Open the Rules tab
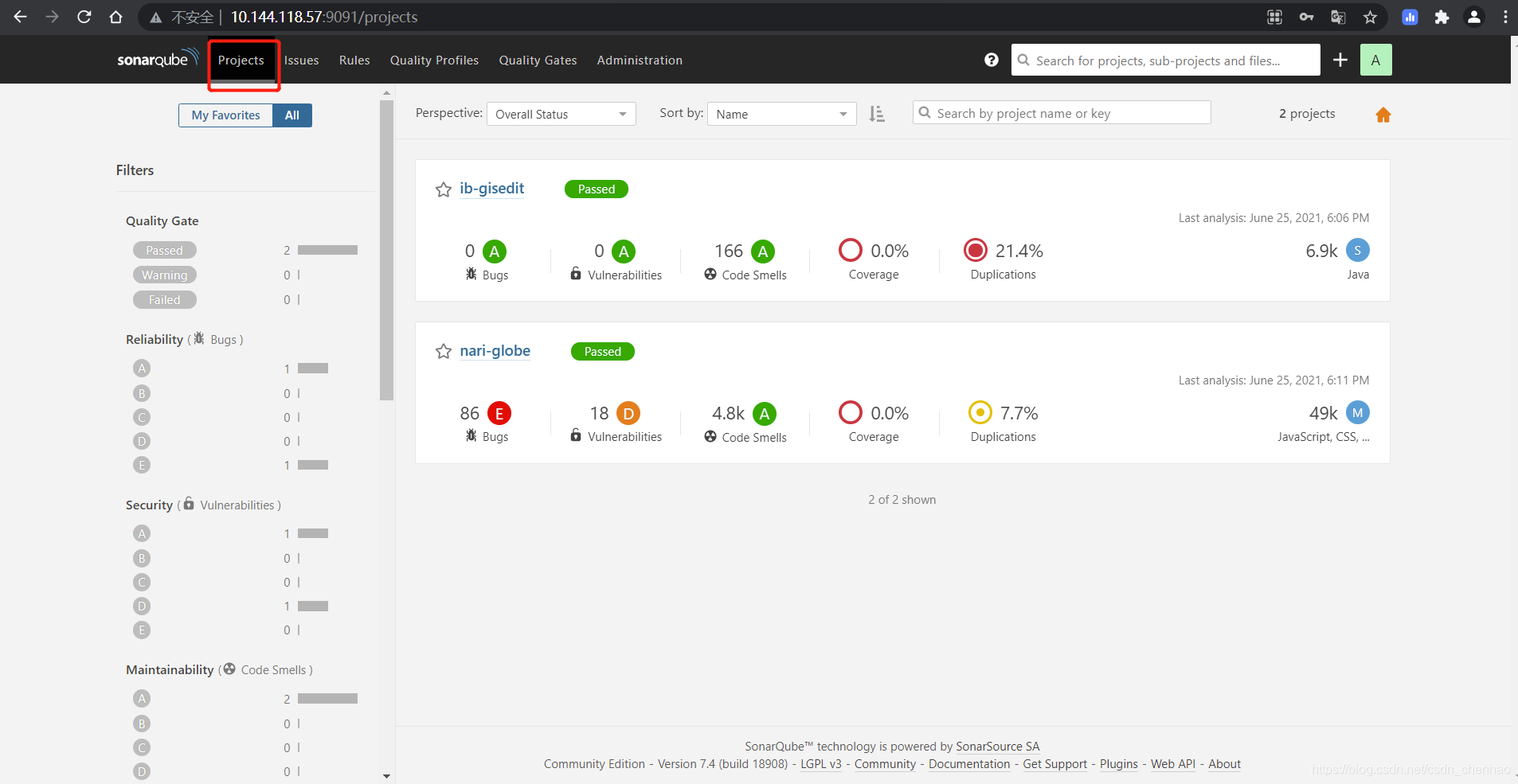Viewport: 1518px width, 784px height. pyautogui.click(x=354, y=60)
